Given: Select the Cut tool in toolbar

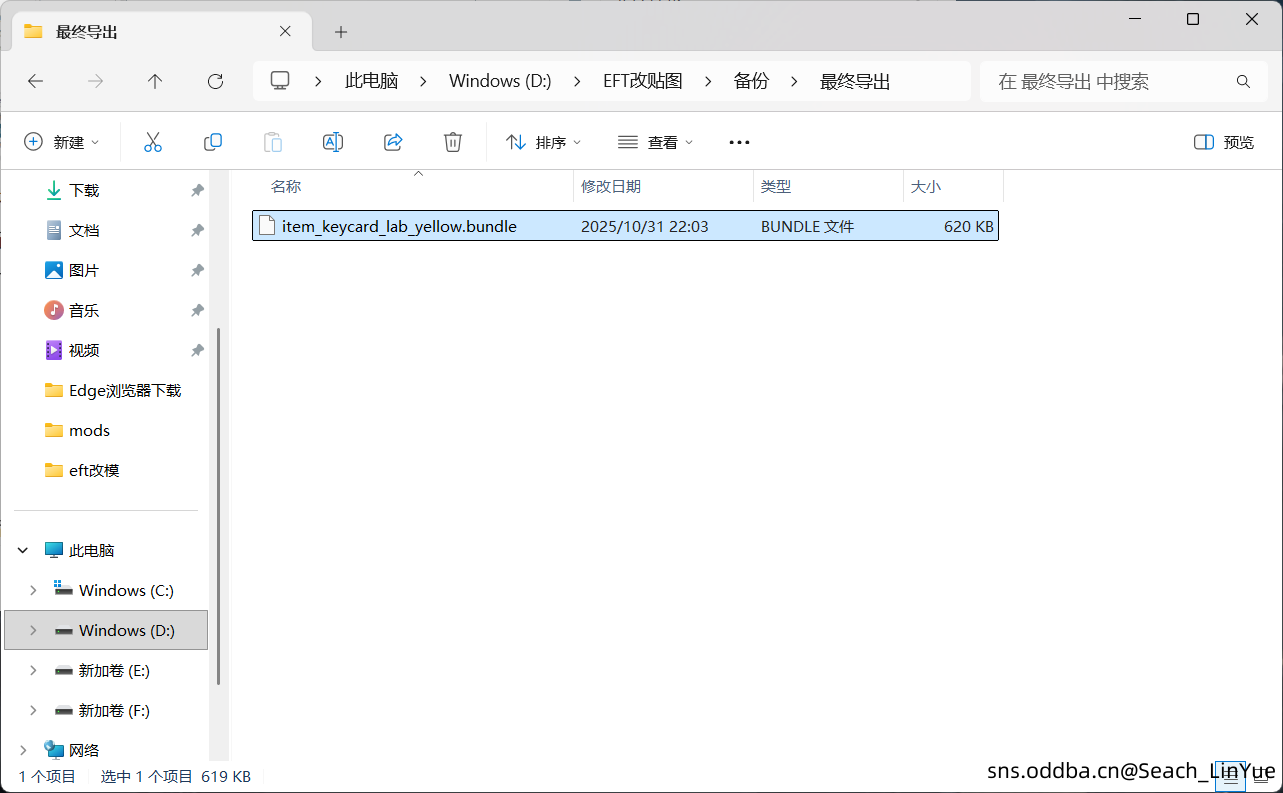Looking at the screenshot, I should pyautogui.click(x=152, y=142).
